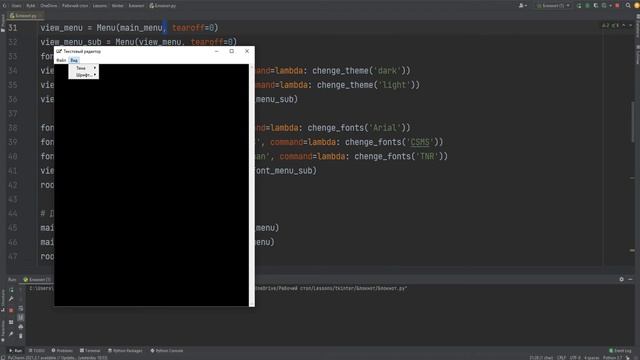
Task: Click the tkinter breadcrumb in navigation bar
Action: pyautogui.click(x=118, y=6)
